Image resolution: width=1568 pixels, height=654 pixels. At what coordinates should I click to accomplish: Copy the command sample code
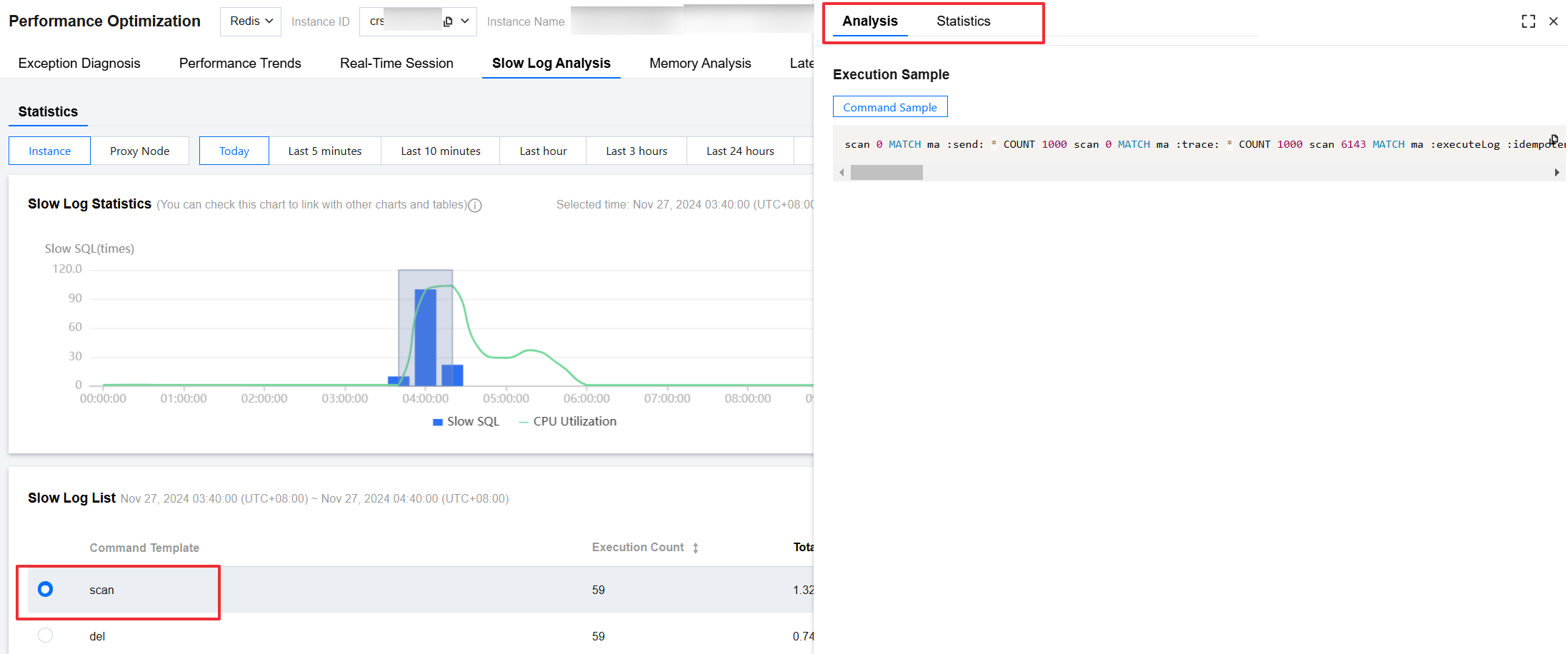(x=1554, y=139)
